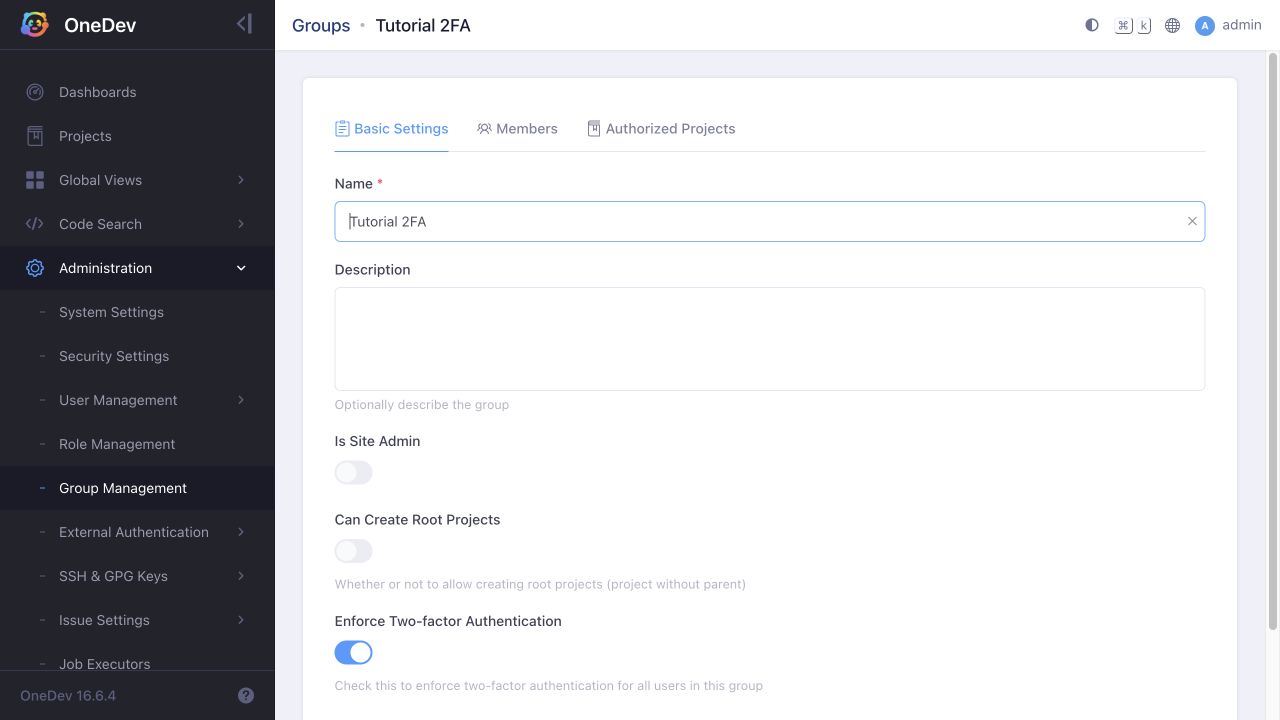Open the language globe icon
The height and width of the screenshot is (720, 1280).
pyautogui.click(x=1173, y=25)
